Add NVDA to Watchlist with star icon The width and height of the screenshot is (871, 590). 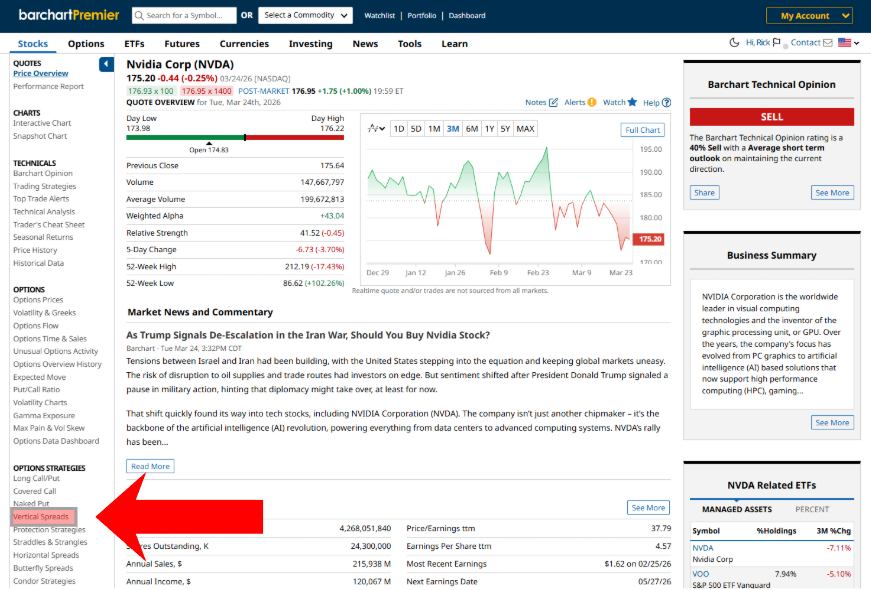tap(632, 102)
